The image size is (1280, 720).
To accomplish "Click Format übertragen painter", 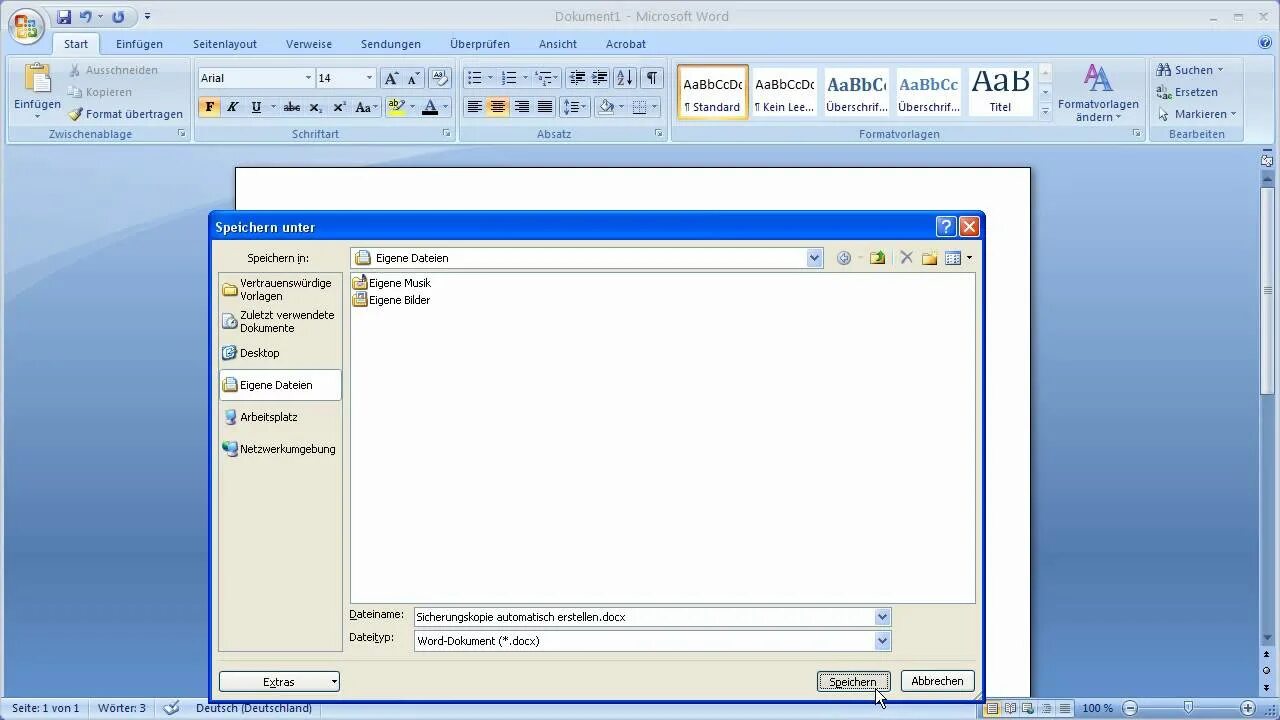I will click(x=126, y=114).
